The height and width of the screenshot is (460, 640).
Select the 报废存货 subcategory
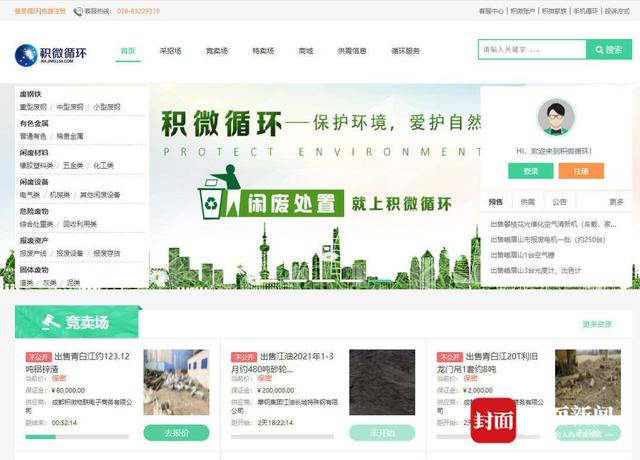tap(107, 253)
